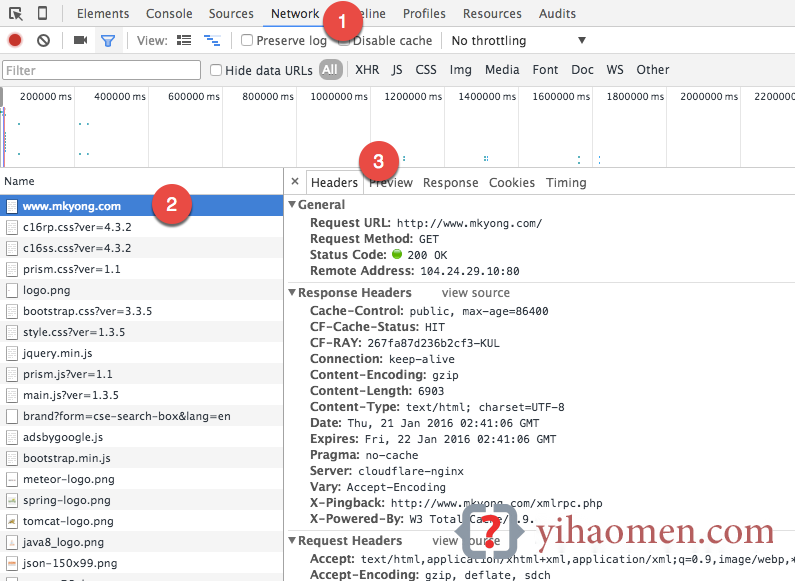Screen dimensions: 795x581
Task: Click the thumbnail icon beside json-150x99.png
Action: click(x=12, y=563)
